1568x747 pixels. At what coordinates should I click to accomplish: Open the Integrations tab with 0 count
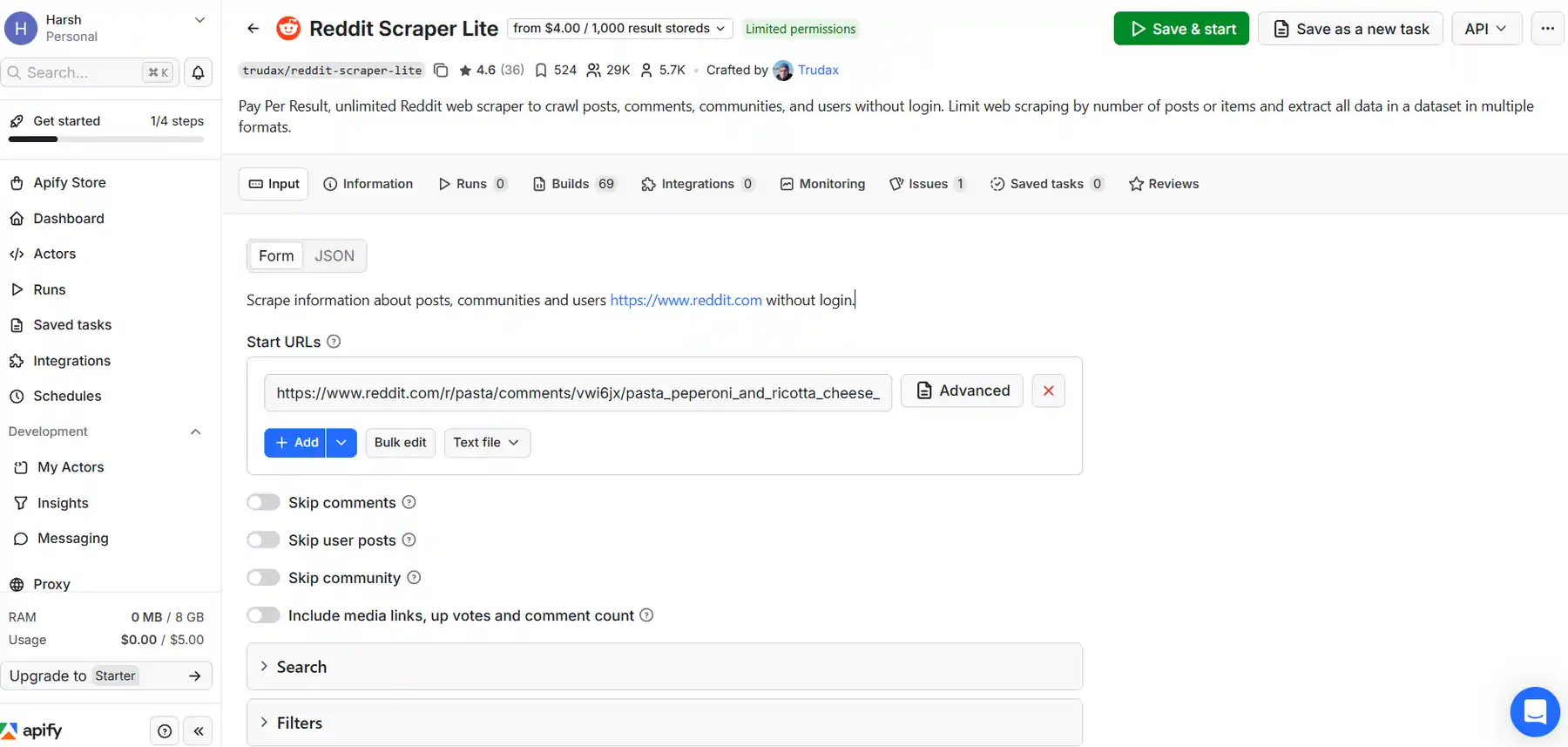[x=697, y=184]
